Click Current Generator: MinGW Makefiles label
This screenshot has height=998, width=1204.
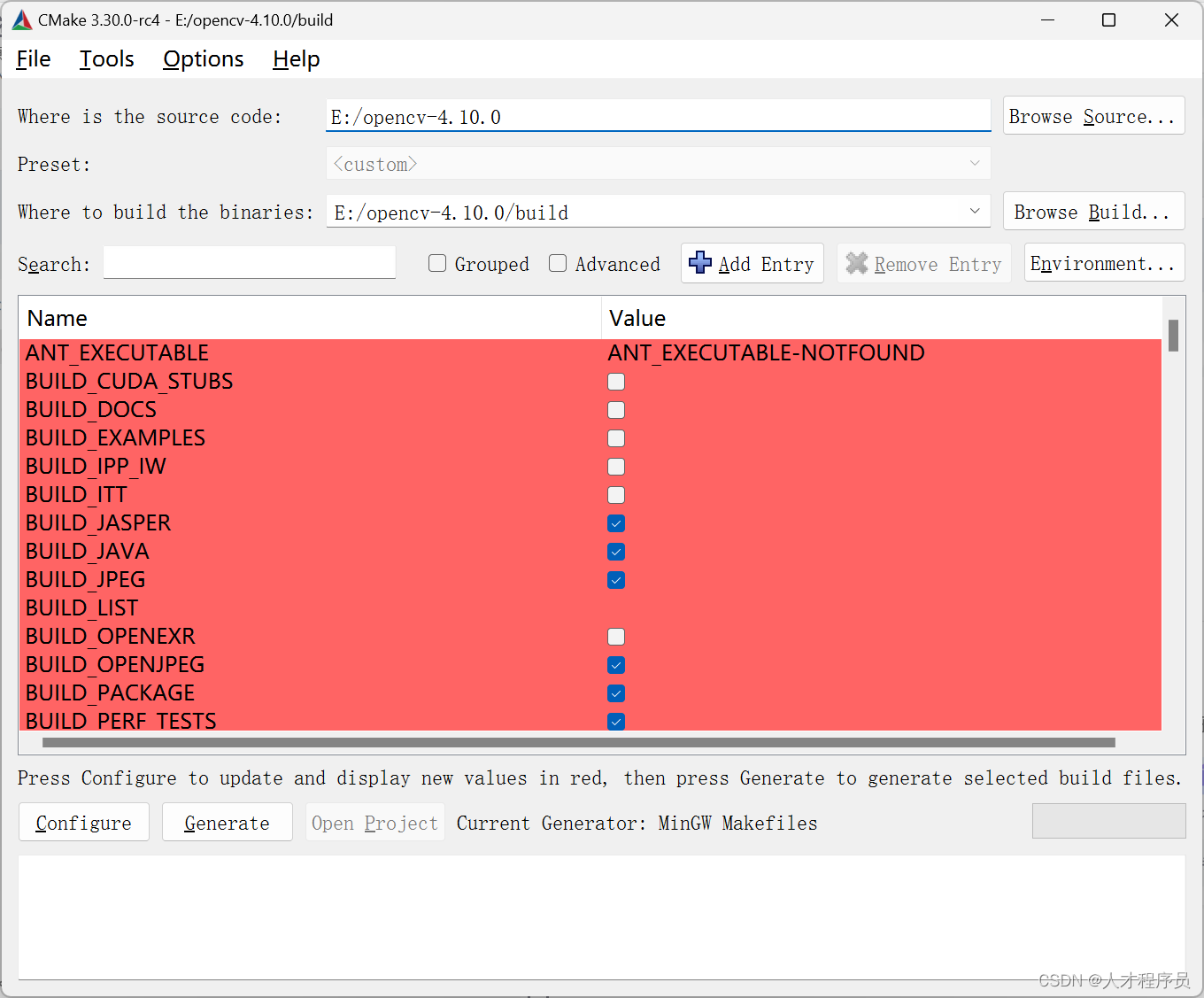pyautogui.click(x=637, y=823)
